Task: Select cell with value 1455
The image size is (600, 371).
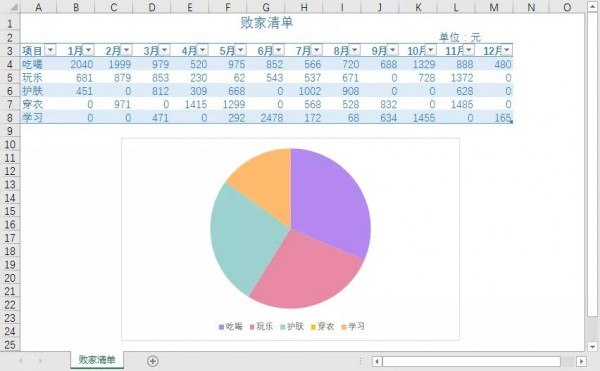Action: coord(418,117)
